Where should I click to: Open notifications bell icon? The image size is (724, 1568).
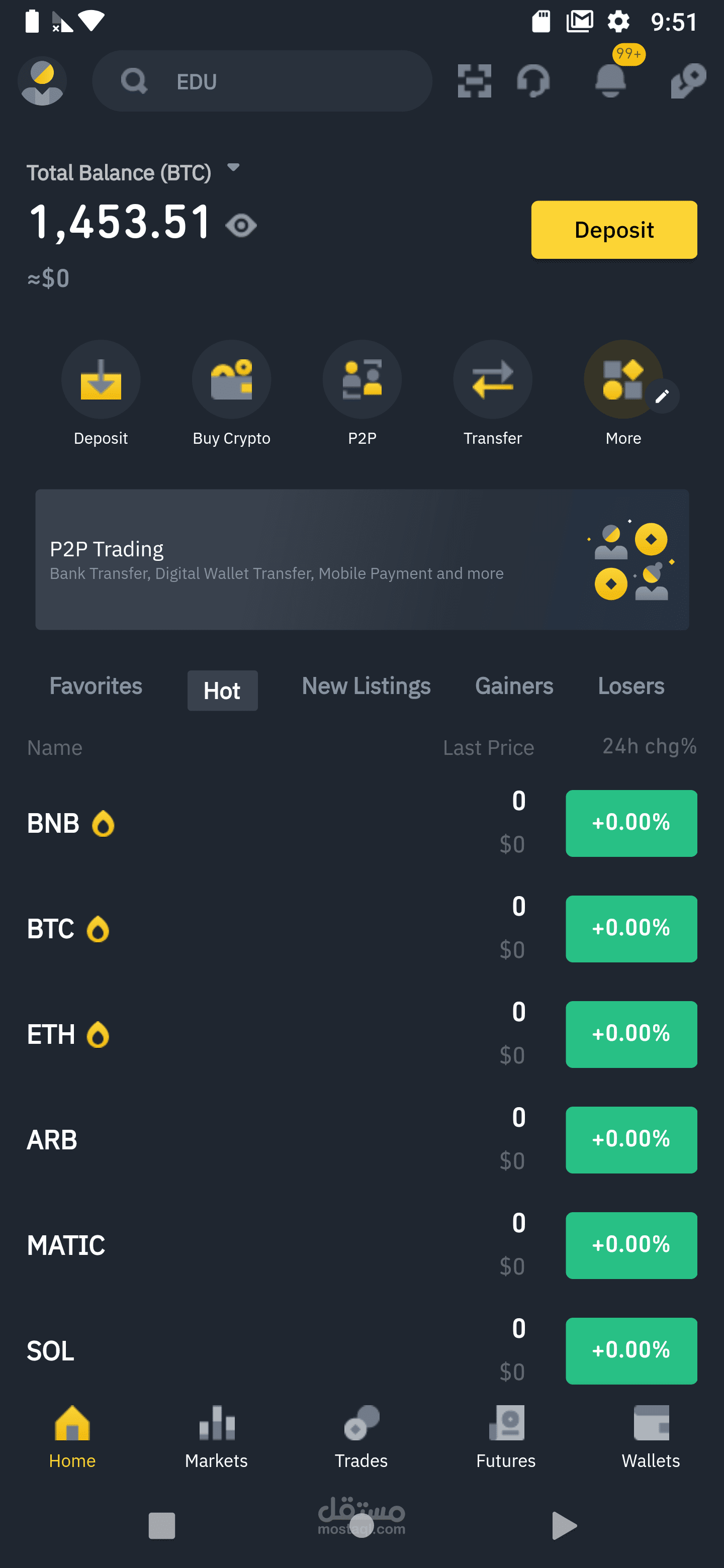610,80
